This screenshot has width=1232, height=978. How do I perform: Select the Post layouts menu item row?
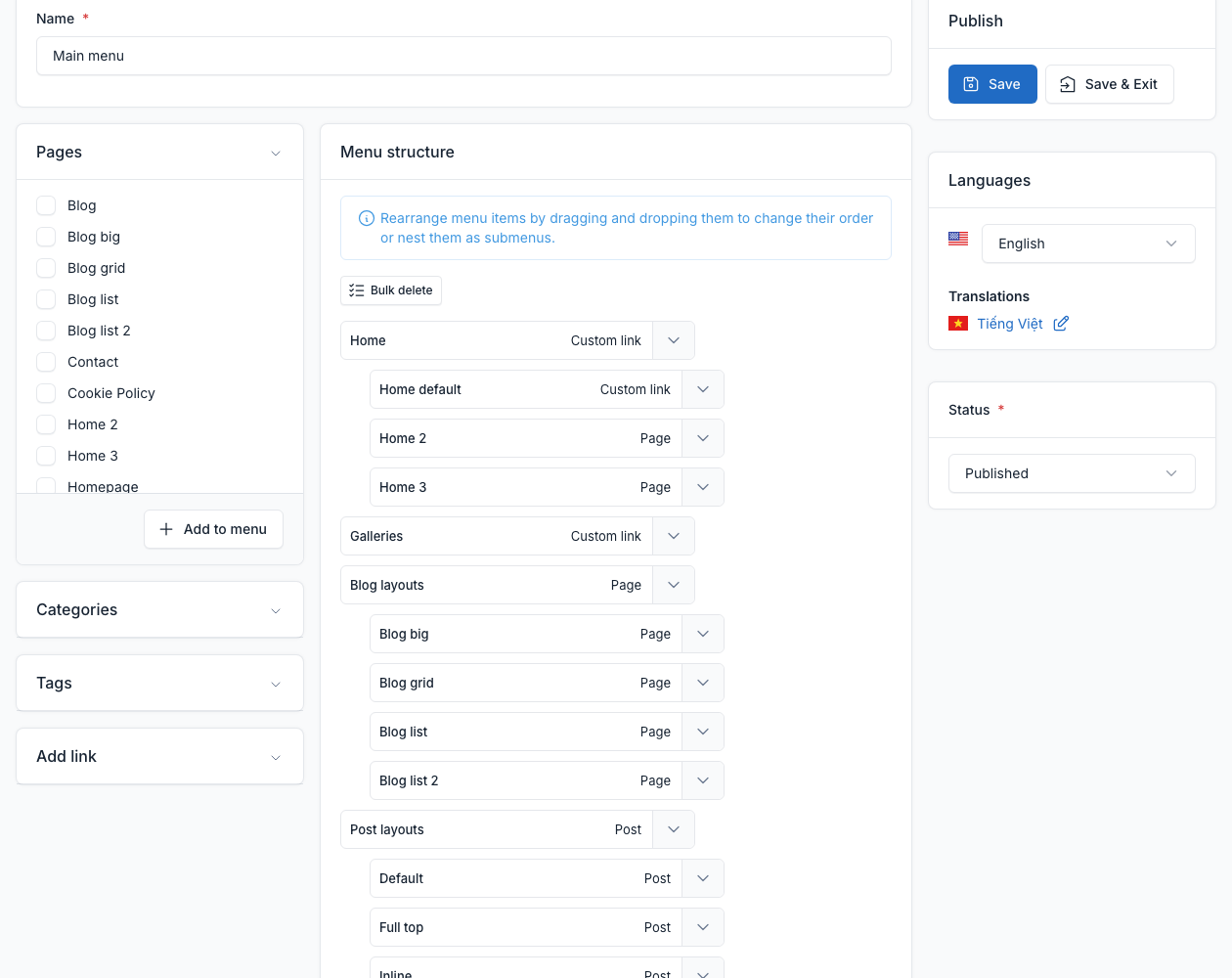click(x=517, y=829)
